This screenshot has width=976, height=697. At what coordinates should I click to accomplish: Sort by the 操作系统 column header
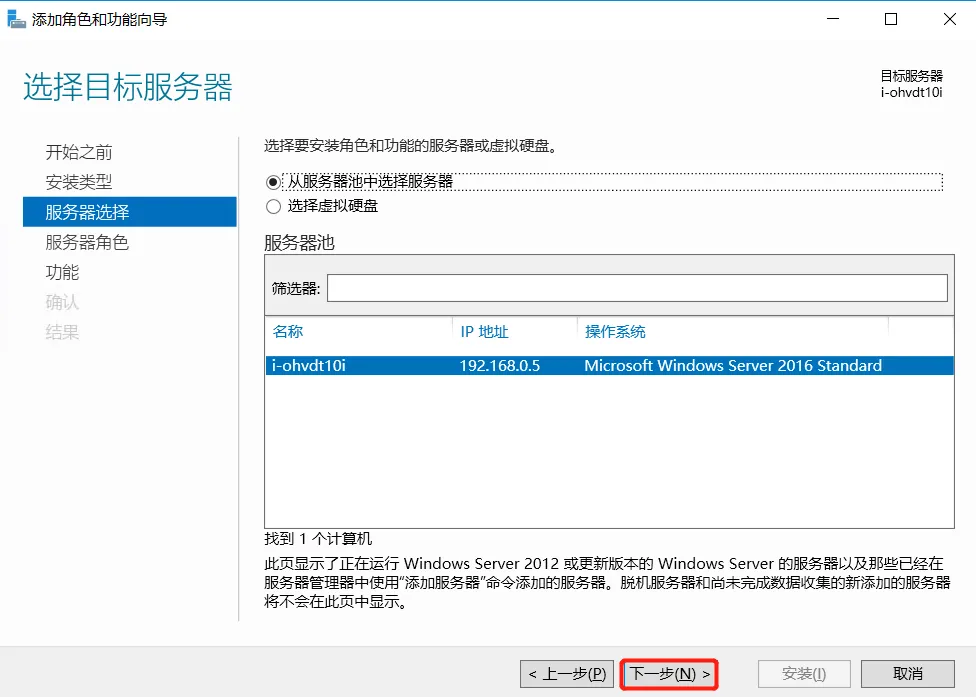(x=615, y=332)
